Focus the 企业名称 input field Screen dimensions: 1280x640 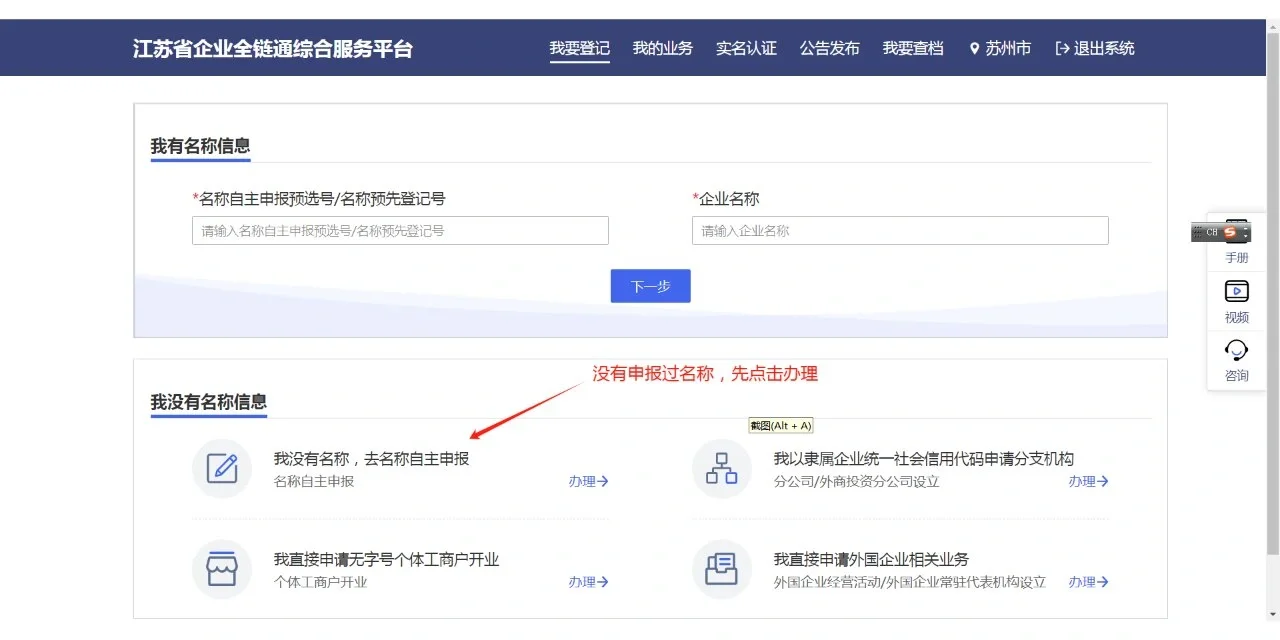[x=900, y=231]
